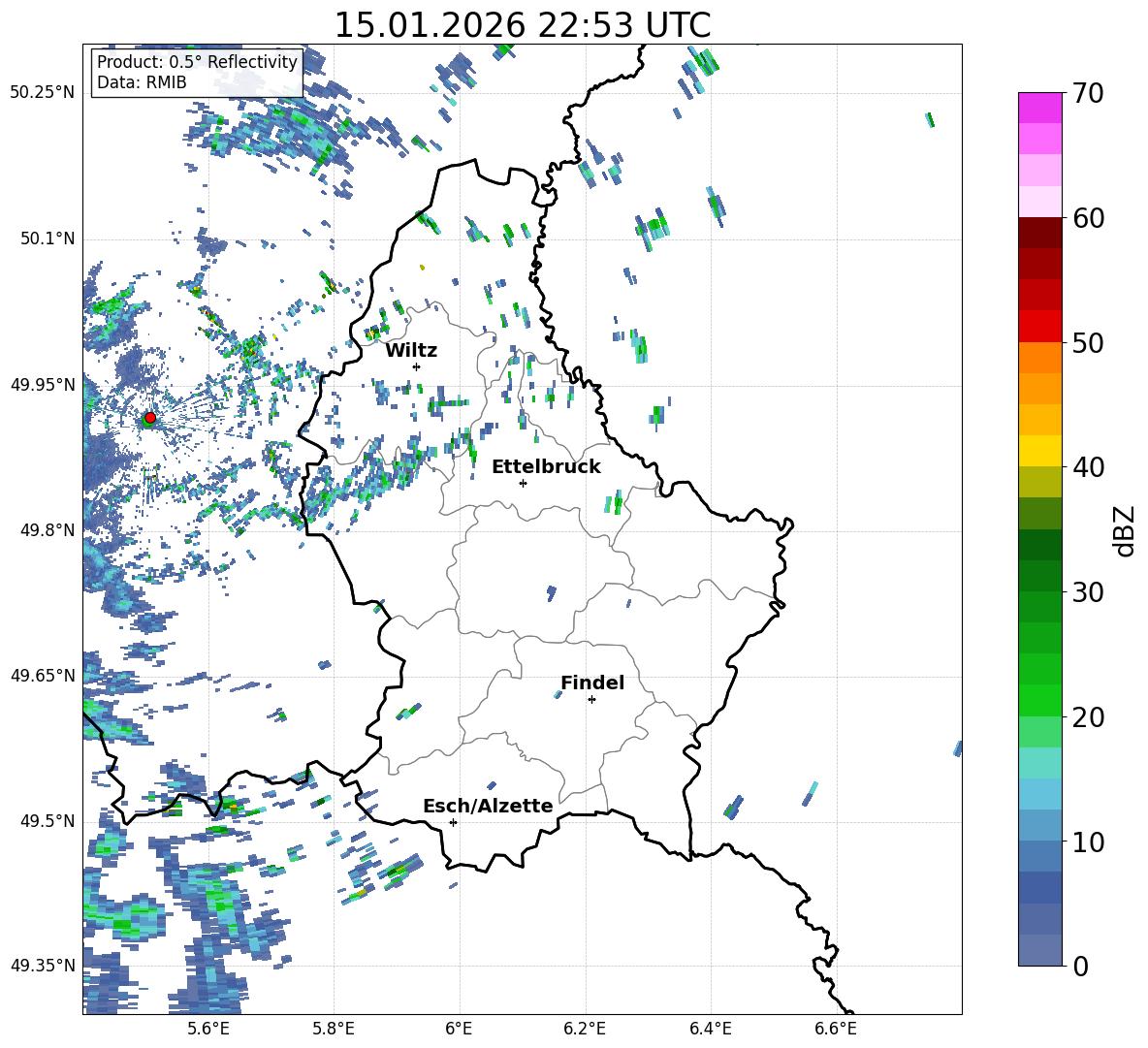Click the 49.35°N latitude label

click(43, 966)
